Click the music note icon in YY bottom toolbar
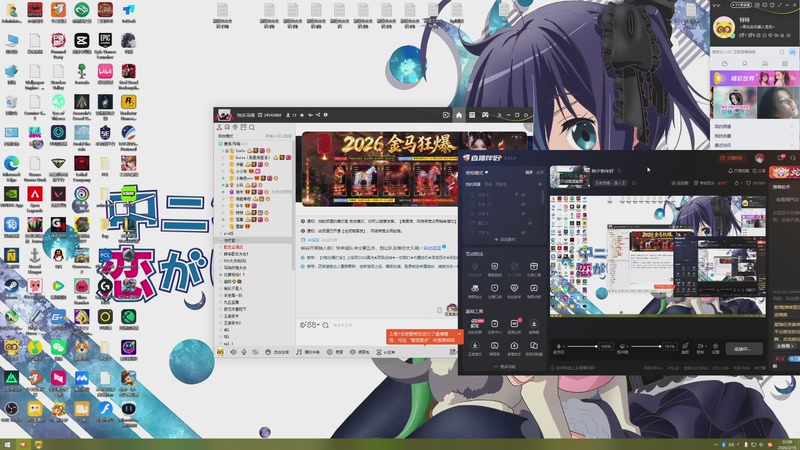 click(299, 352)
